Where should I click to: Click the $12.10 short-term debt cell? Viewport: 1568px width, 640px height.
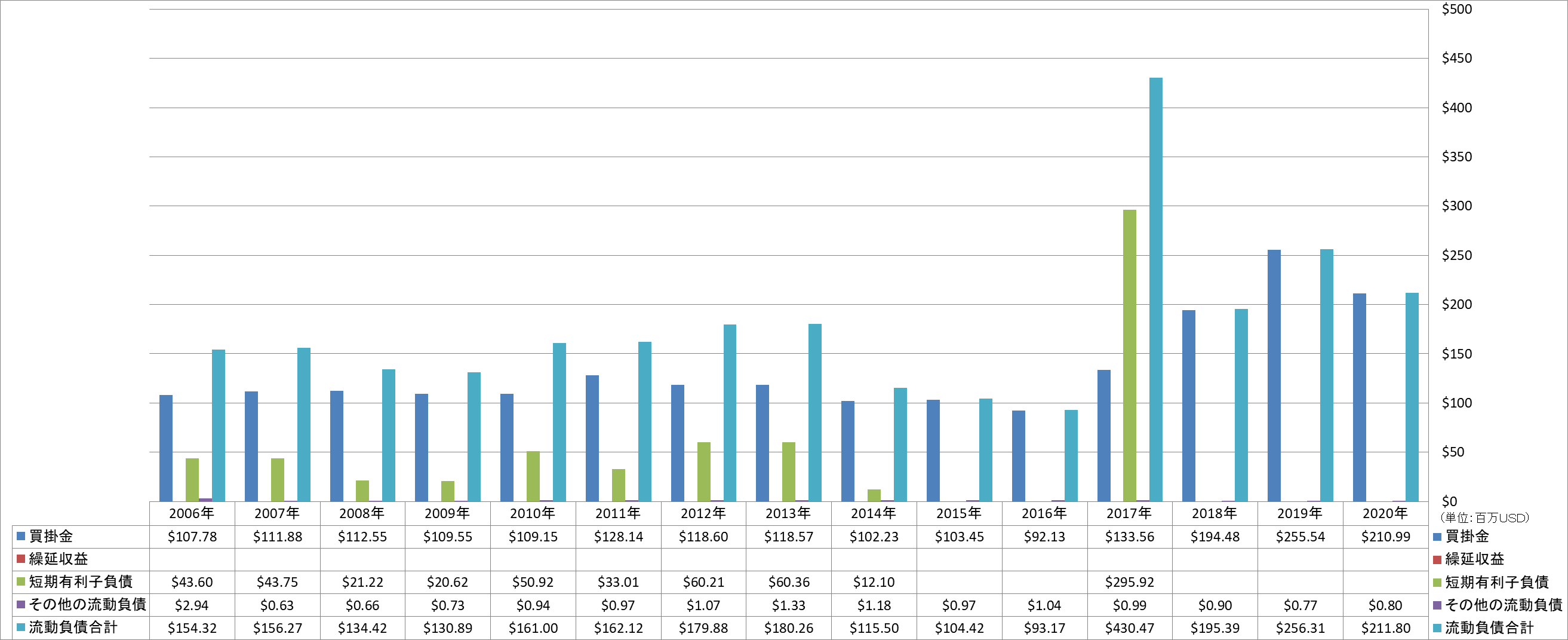(874, 582)
